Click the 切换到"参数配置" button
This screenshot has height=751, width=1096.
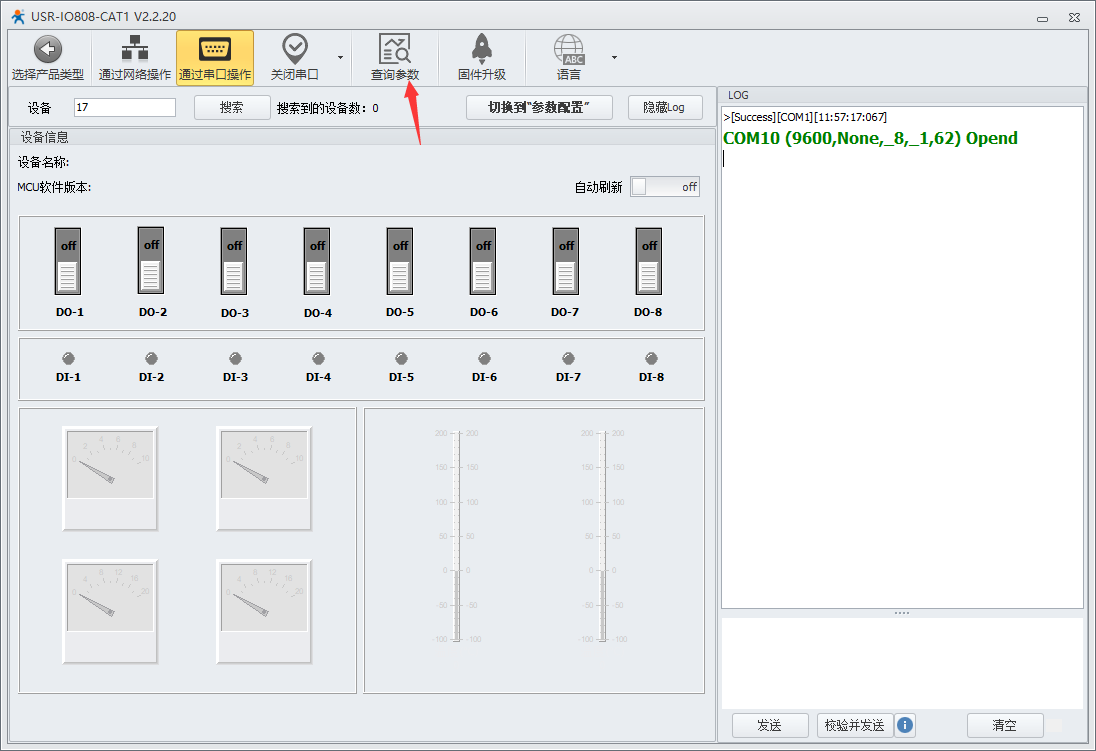[539, 107]
